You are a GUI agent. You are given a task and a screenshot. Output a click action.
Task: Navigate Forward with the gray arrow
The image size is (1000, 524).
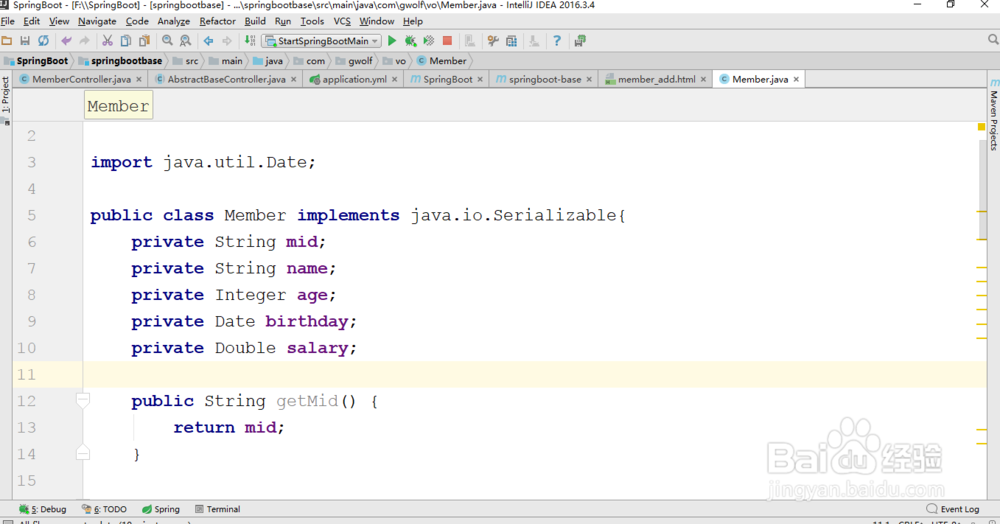click(227, 41)
